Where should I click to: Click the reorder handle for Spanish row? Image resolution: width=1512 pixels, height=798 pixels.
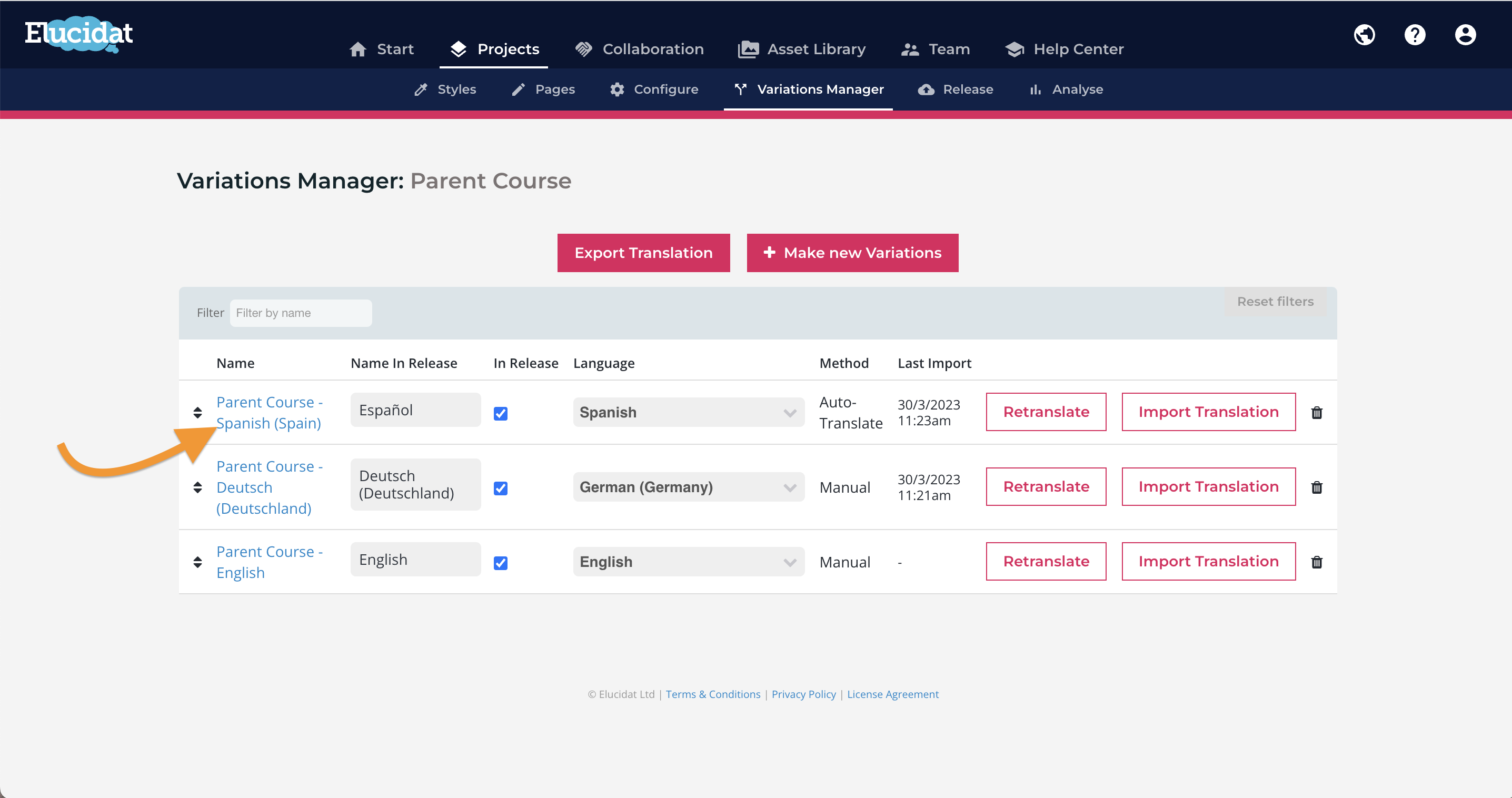198,413
